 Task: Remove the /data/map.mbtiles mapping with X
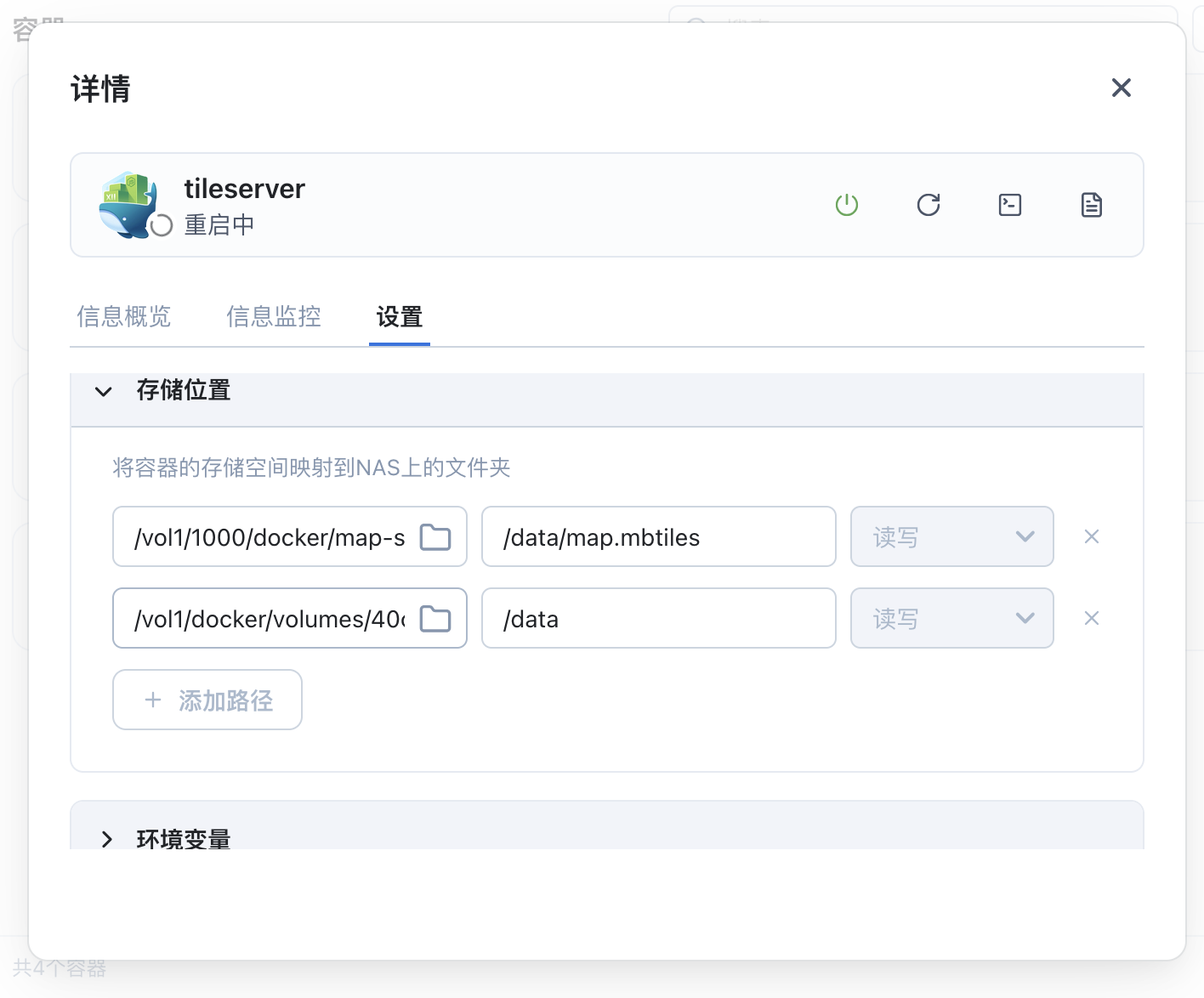pyautogui.click(x=1091, y=536)
